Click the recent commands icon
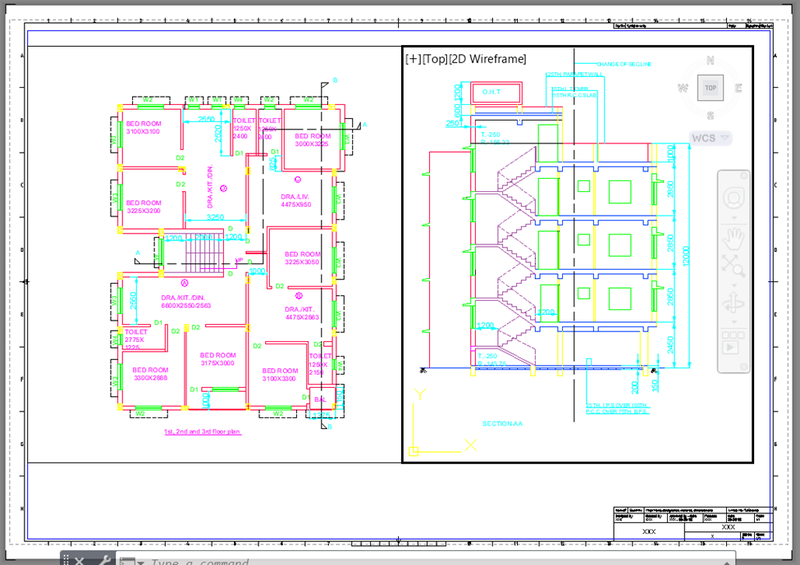Screen dimensions: 800x565 coord(127,561)
